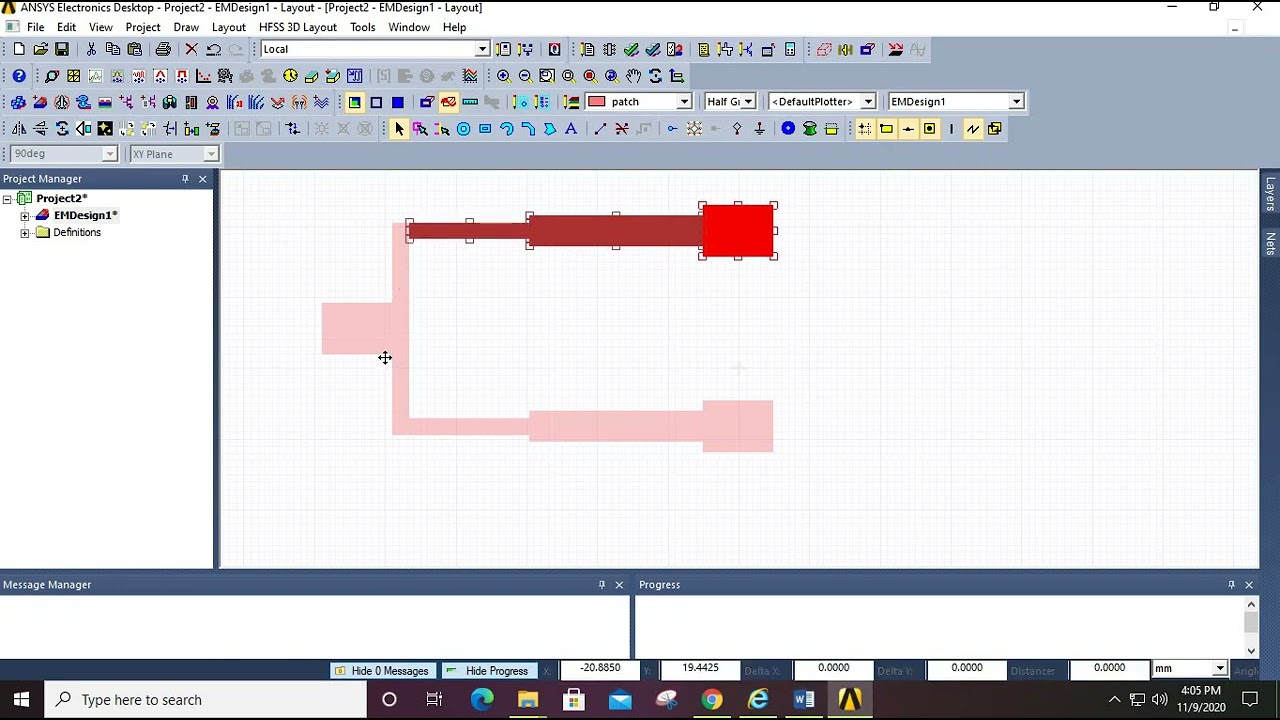Click the Windows search box

coord(205,700)
